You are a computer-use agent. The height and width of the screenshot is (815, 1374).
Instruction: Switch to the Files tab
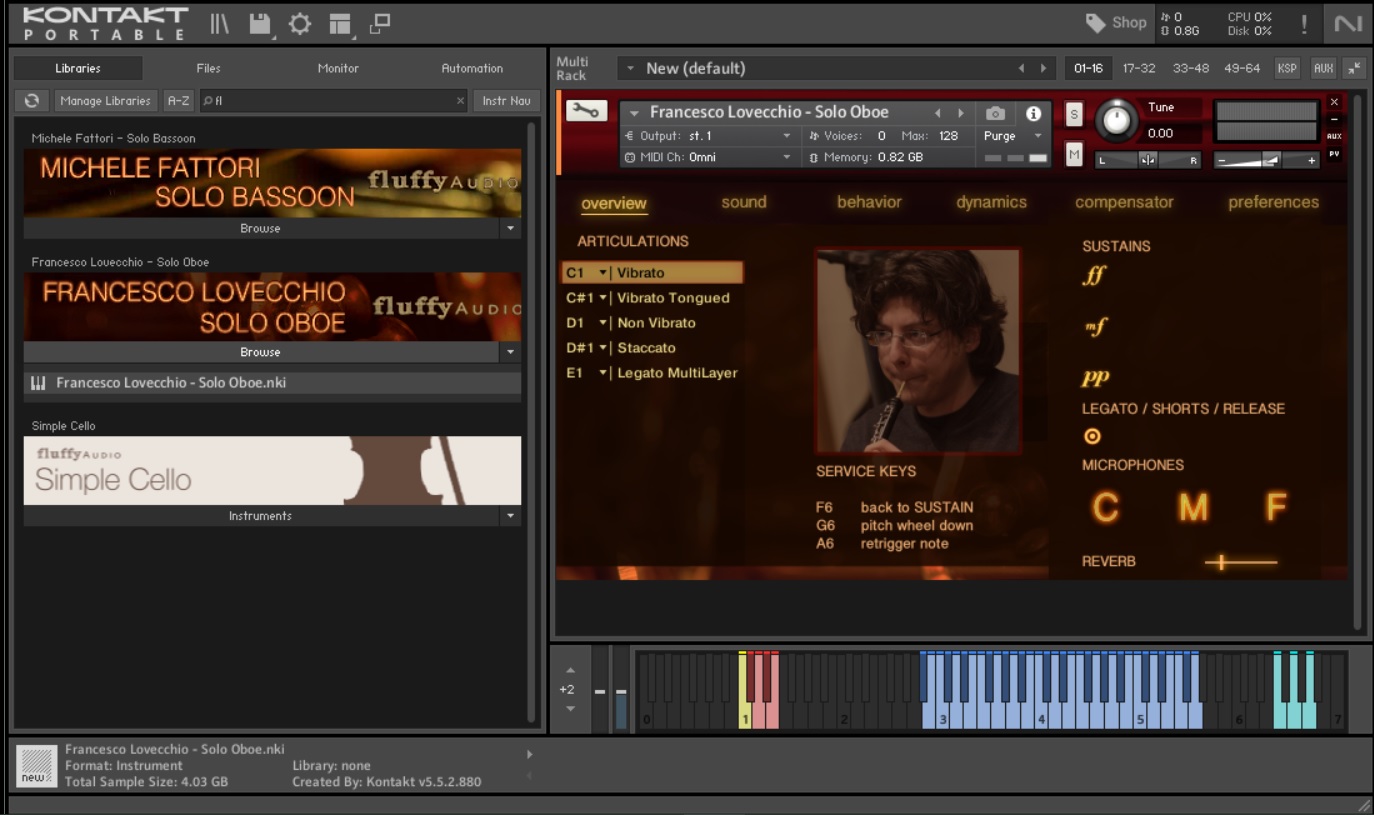pos(208,68)
